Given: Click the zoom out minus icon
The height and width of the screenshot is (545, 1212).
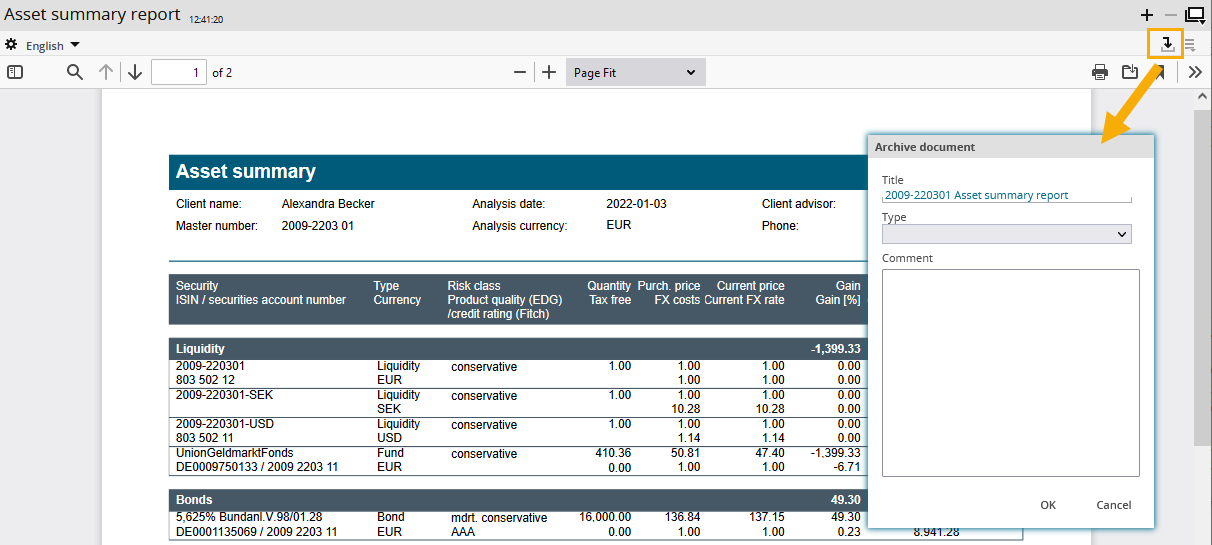Looking at the screenshot, I should pyautogui.click(x=520, y=72).
